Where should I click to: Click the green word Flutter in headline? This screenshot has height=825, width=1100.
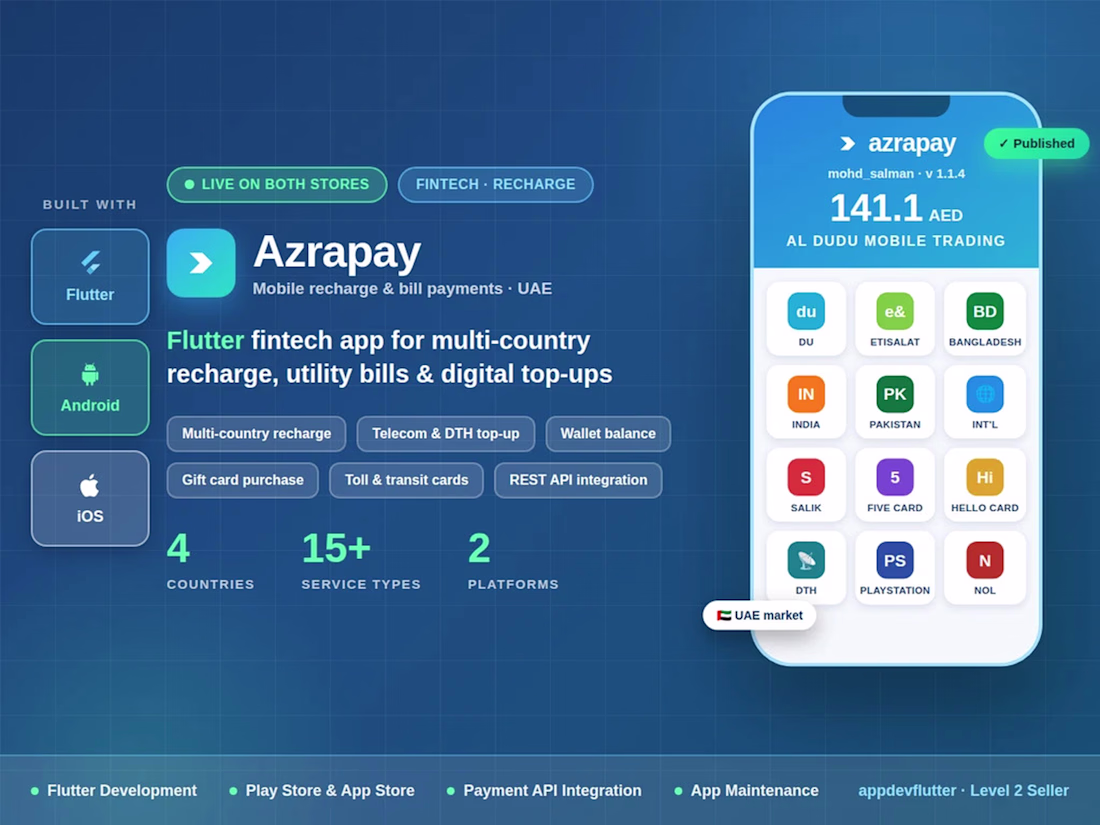pyautogui.click(x=205, y=340)
